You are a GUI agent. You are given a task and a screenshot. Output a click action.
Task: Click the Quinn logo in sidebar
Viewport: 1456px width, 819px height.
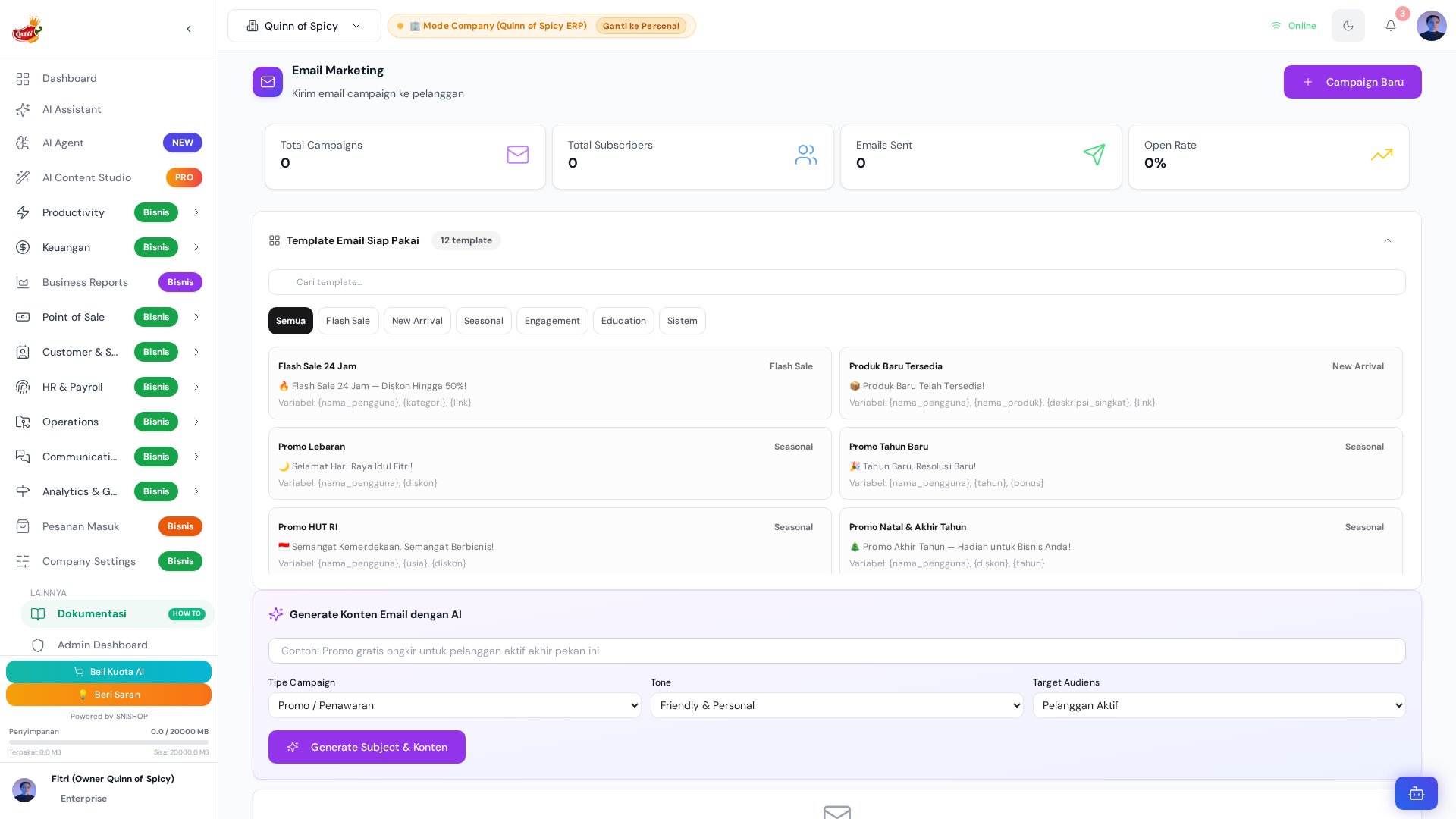pyautogui.click(x=27, y=30)
